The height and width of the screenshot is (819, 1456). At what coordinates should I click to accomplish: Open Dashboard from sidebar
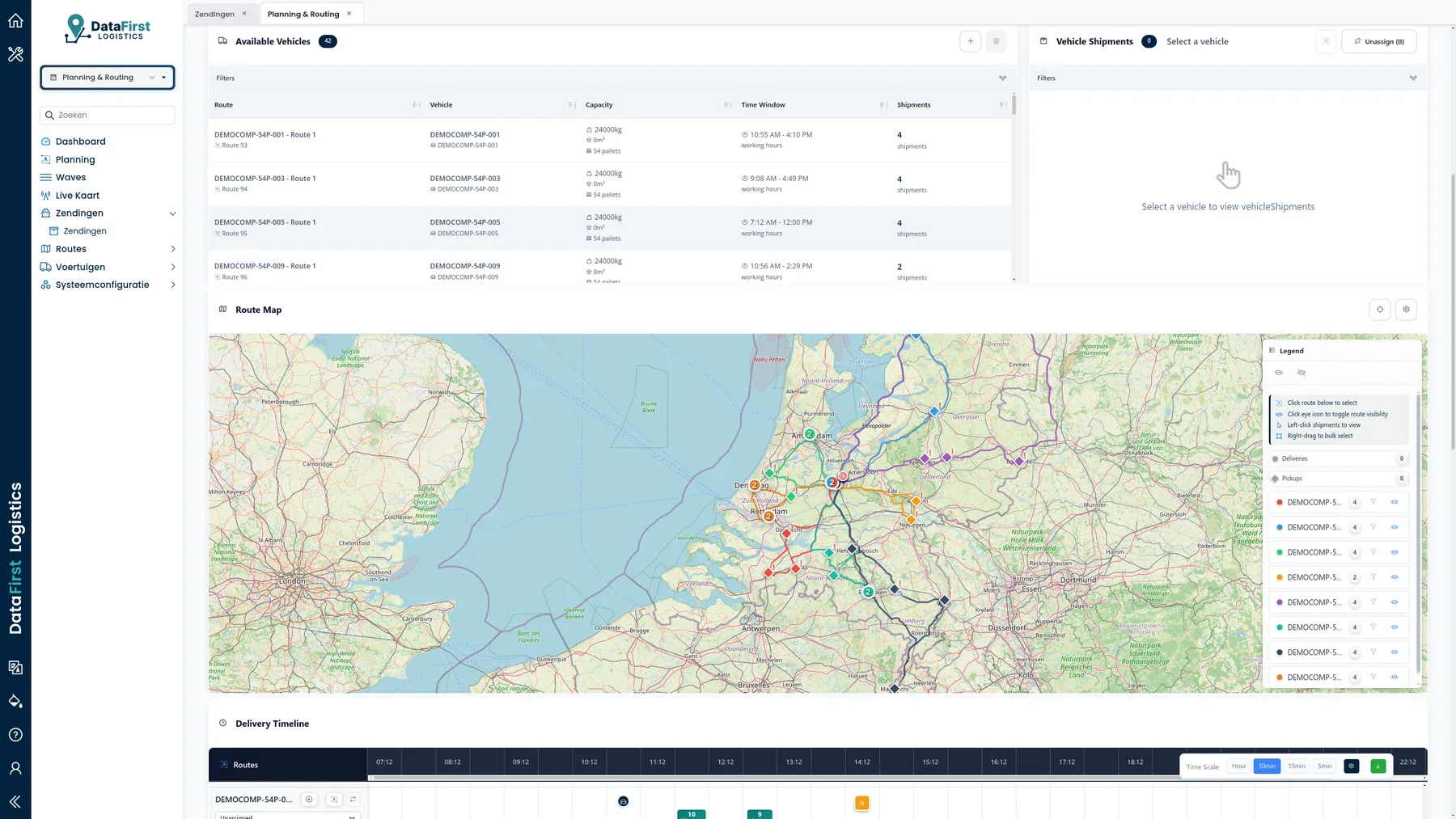click(x=80, y=141)
